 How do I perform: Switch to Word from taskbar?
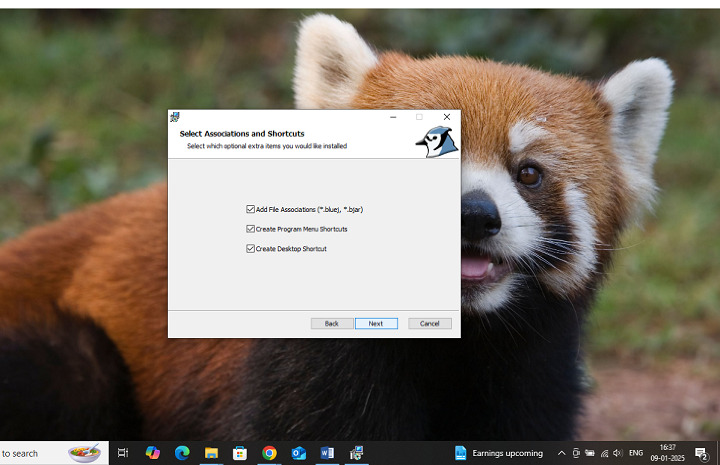pyautogui.click(x=327, y=454)
